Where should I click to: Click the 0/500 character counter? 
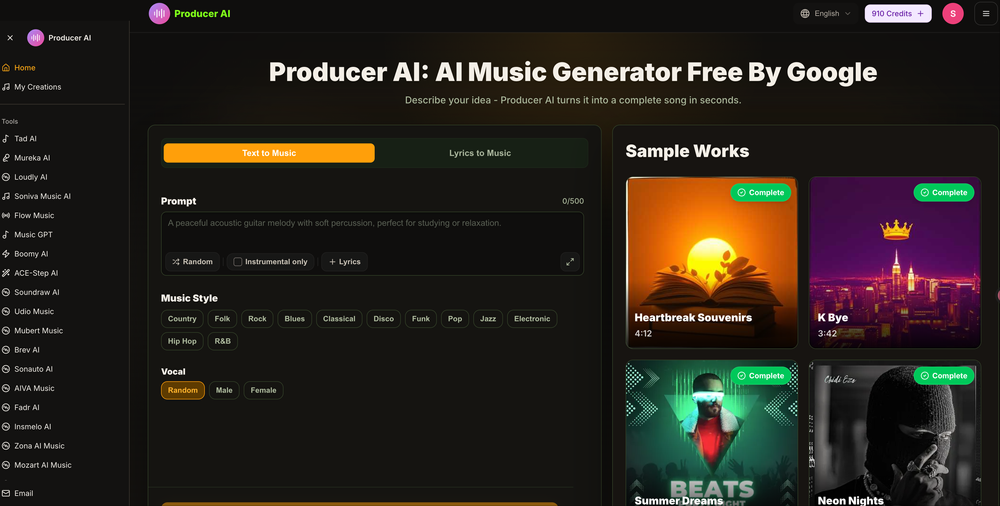[573, 201]
